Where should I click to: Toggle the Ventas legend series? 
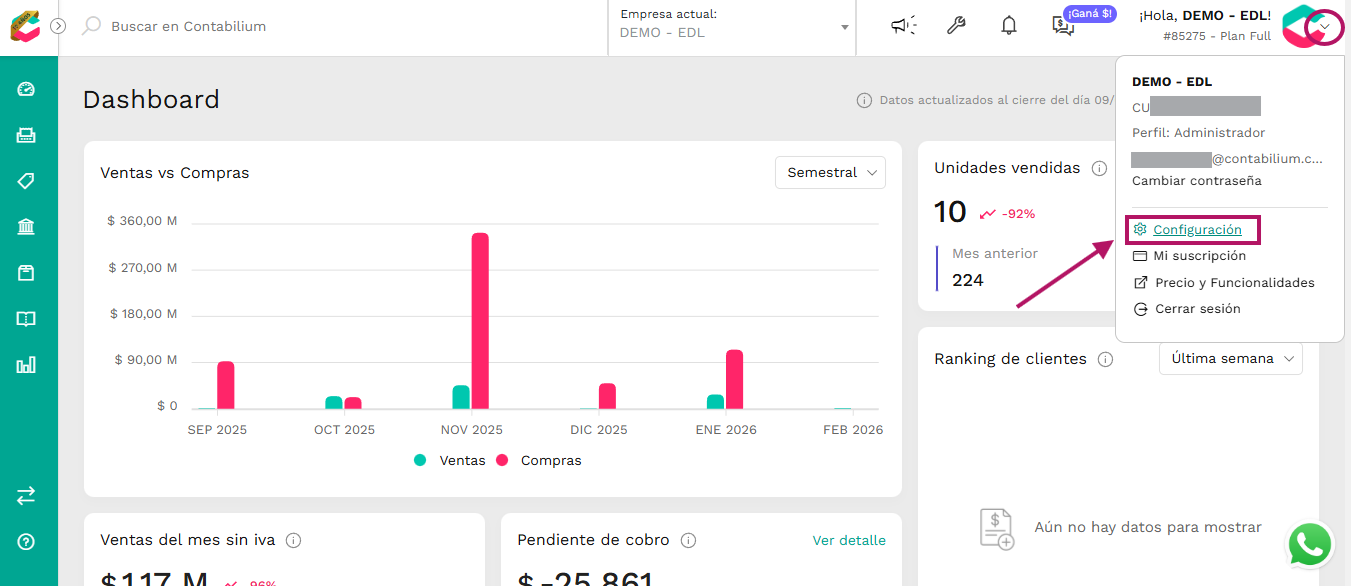pyautogui.click(x=450, y=460)
